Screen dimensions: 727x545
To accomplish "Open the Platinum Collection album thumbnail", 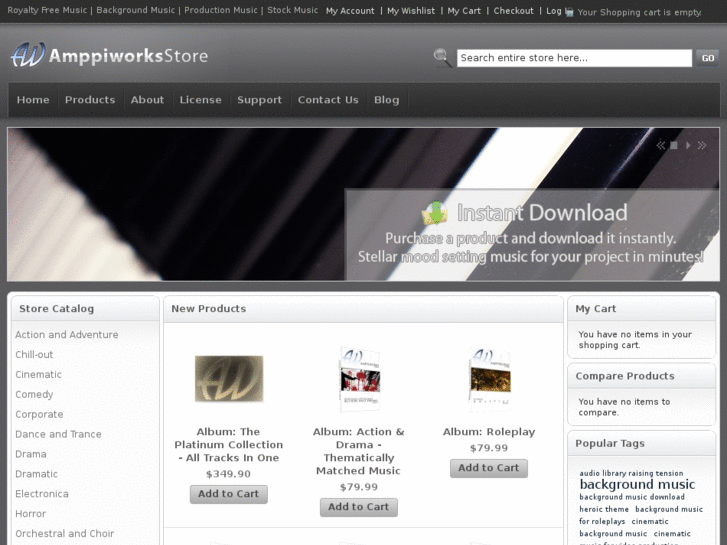I will pos(229,378).
